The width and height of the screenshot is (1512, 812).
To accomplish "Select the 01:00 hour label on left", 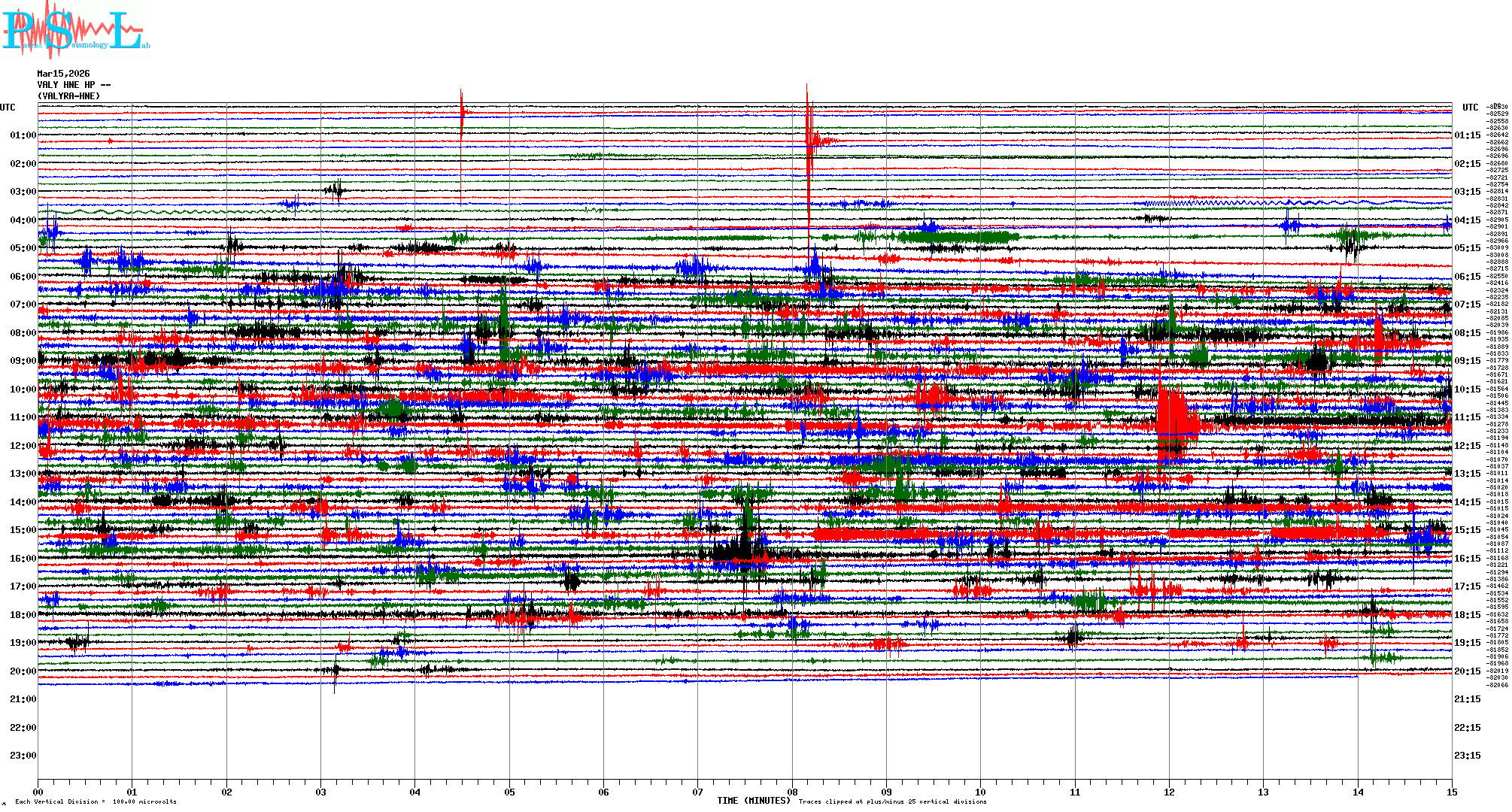I will (23, 135).
